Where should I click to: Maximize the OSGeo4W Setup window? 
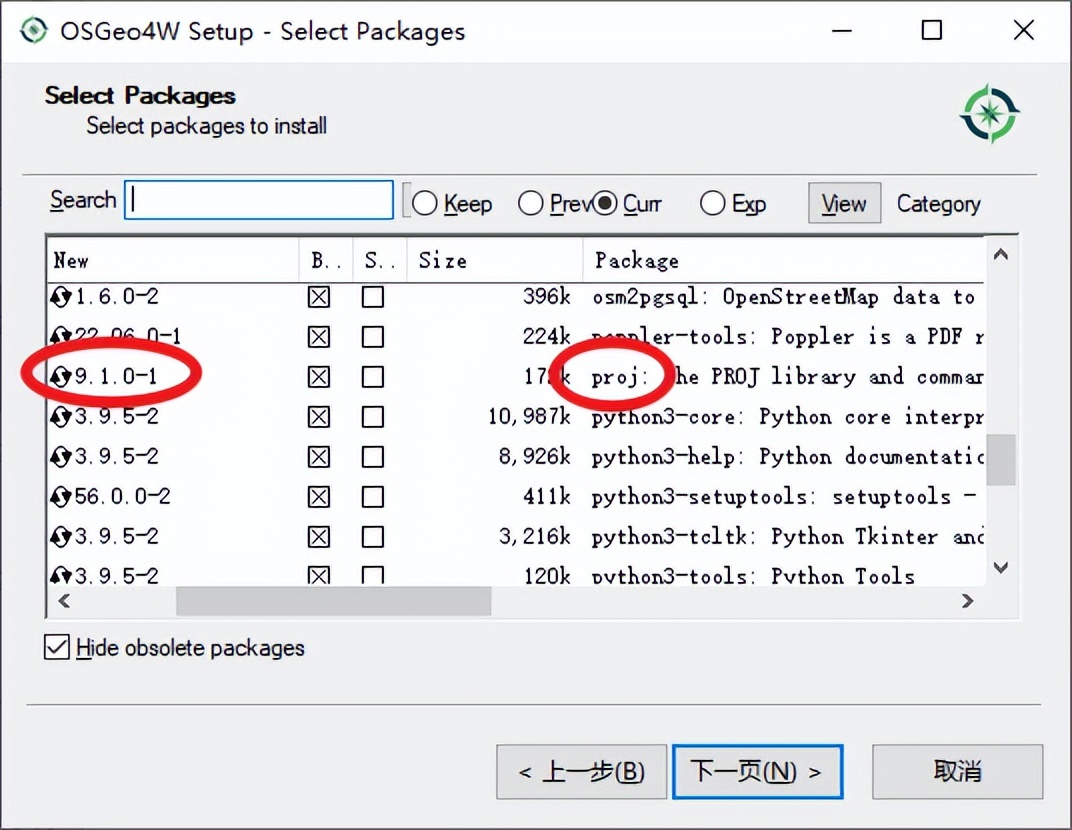point(932,30)
